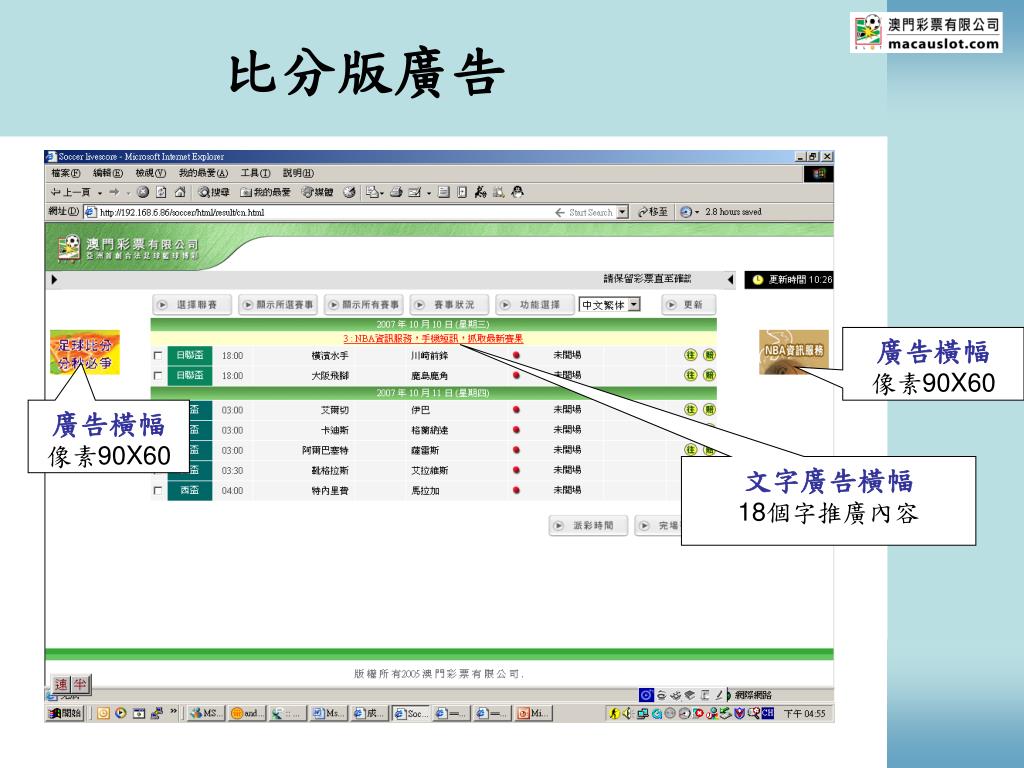Open the 中文繁体 language dropdown

[x=610, y=305]
